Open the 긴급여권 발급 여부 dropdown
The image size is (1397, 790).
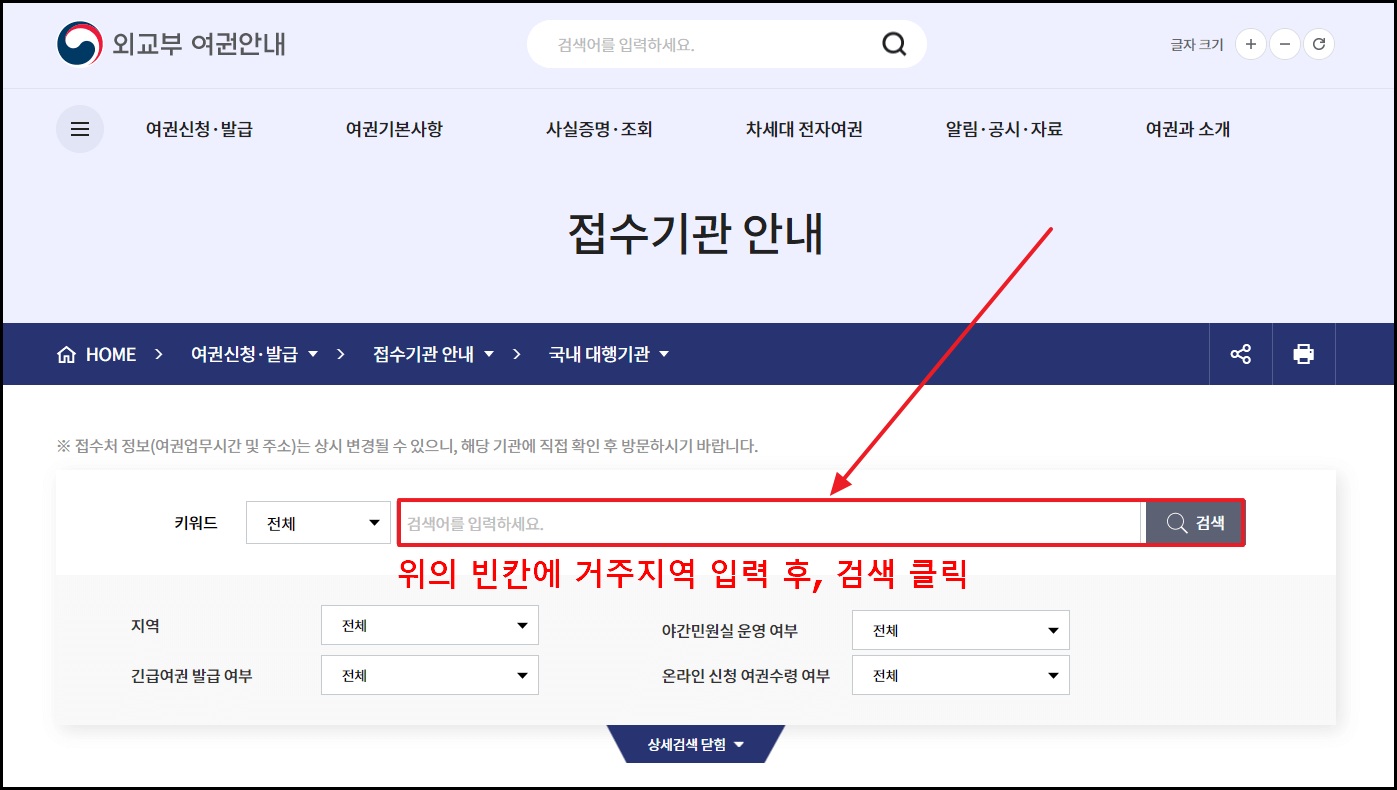click(x=429, y=675)
